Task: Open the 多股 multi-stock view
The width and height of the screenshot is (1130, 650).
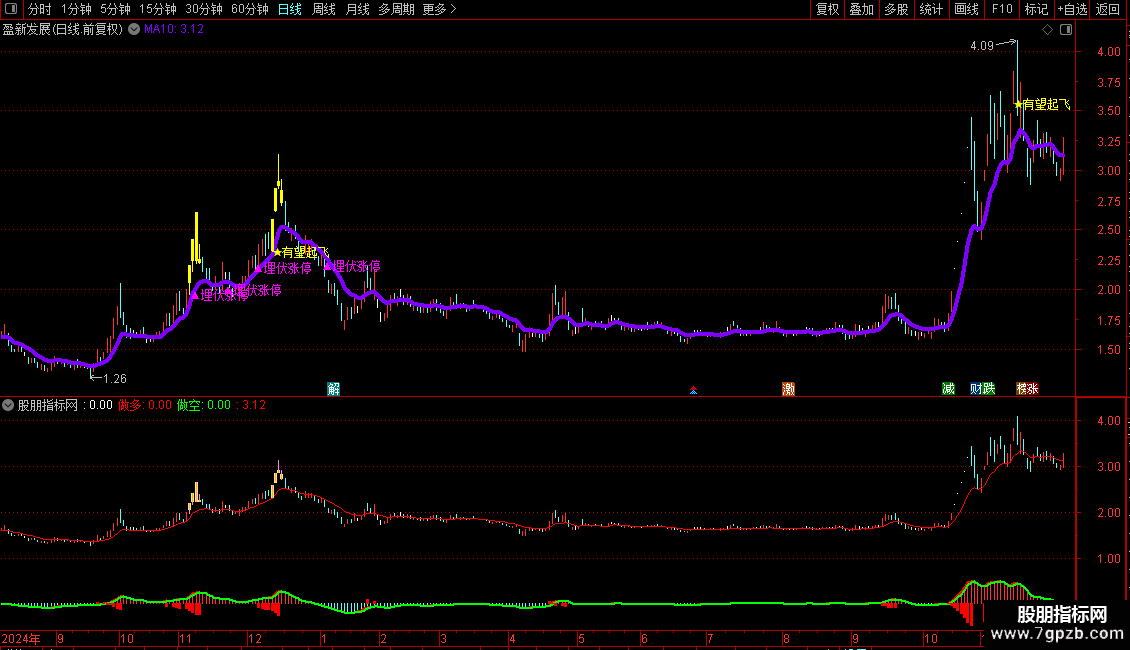Action: click(896, 9)
